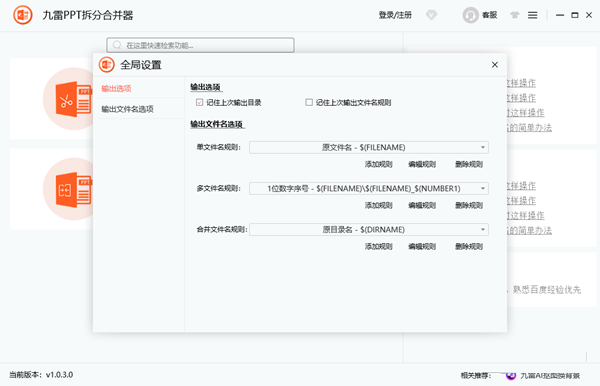Select the 输出选项 sidebar tab
The width and height of the screenshot is (600, 386).
[x=116, y=88]
